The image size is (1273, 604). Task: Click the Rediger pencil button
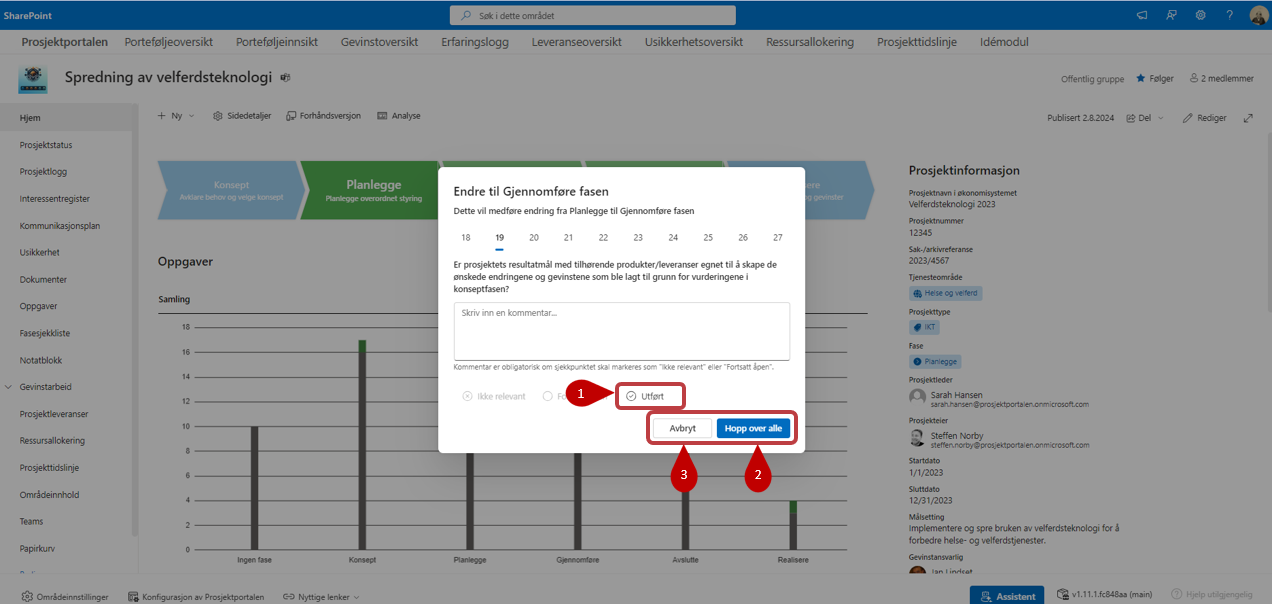coord(1204,117)
